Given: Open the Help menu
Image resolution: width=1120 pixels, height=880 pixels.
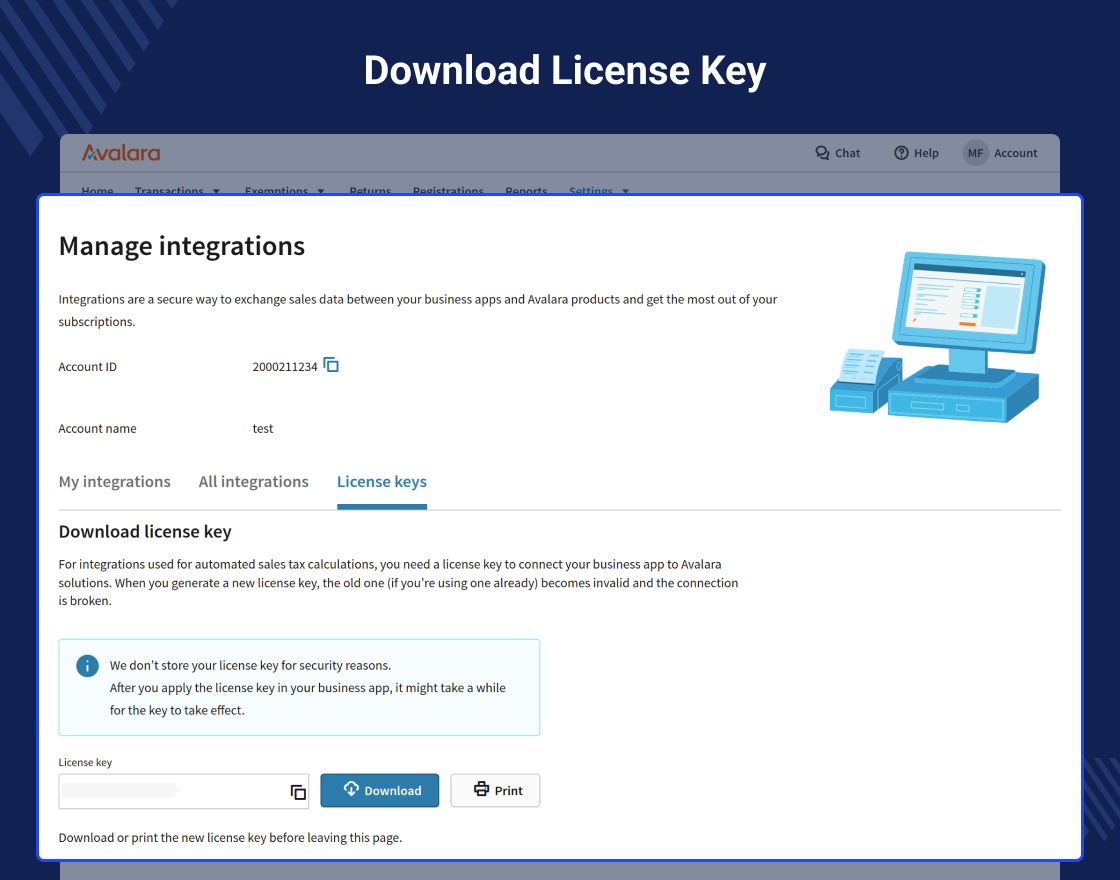Looking at the screenshot, I should 916,153.
